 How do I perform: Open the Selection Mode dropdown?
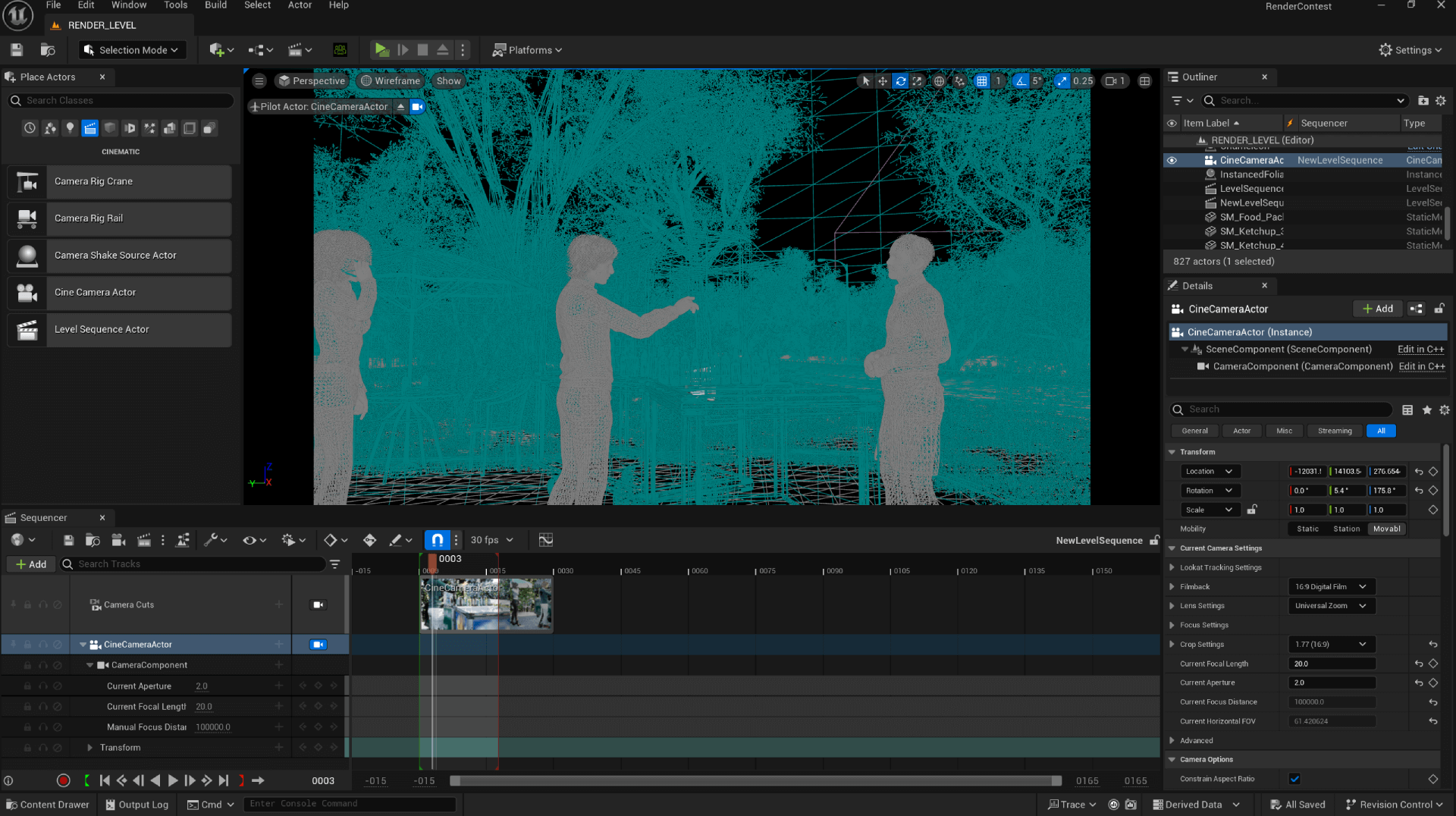coord(132,50)
